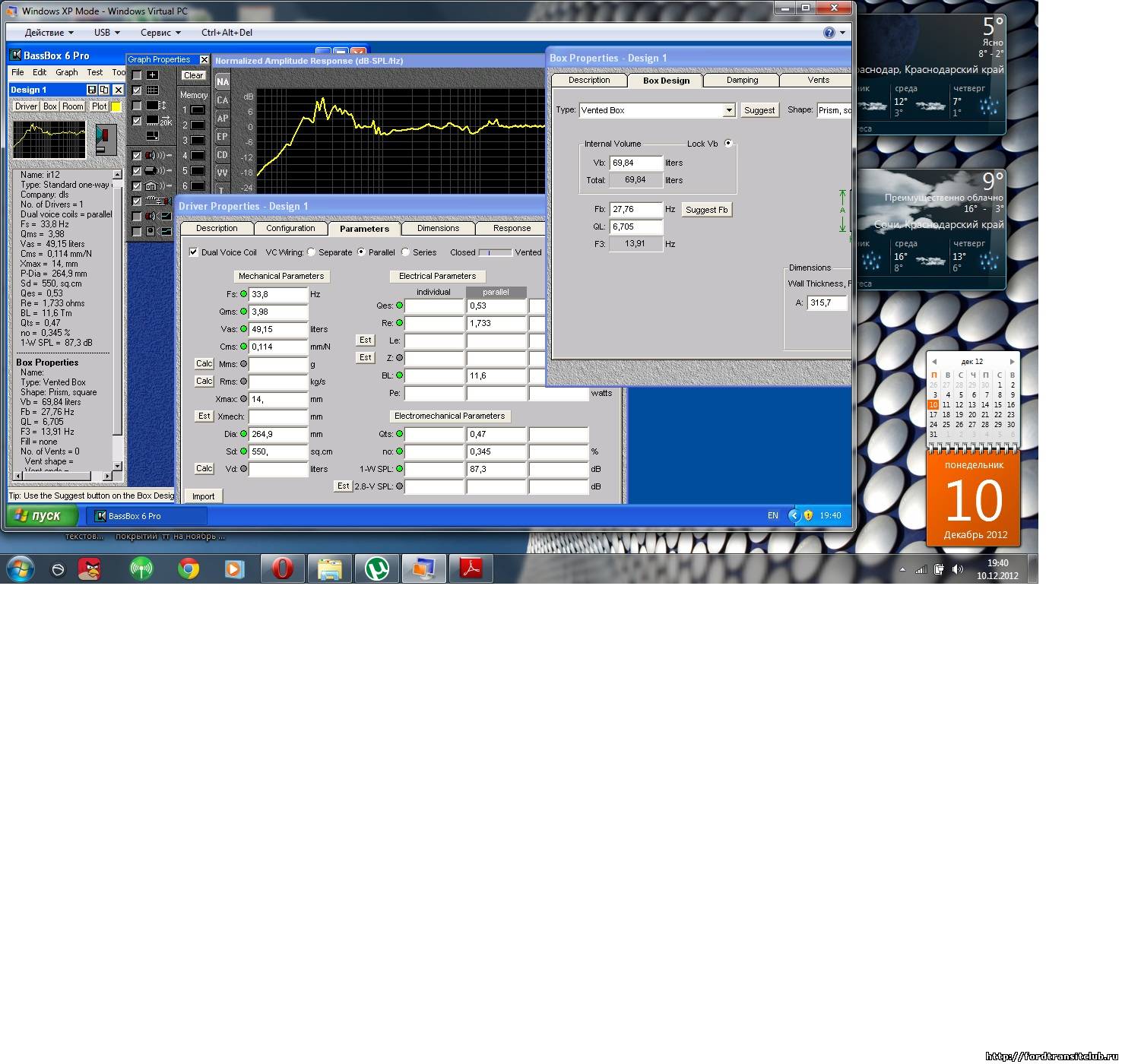Toggle the grid lines checkbox in Graph Properties
1122x1064 pixels.
point(137,90)
